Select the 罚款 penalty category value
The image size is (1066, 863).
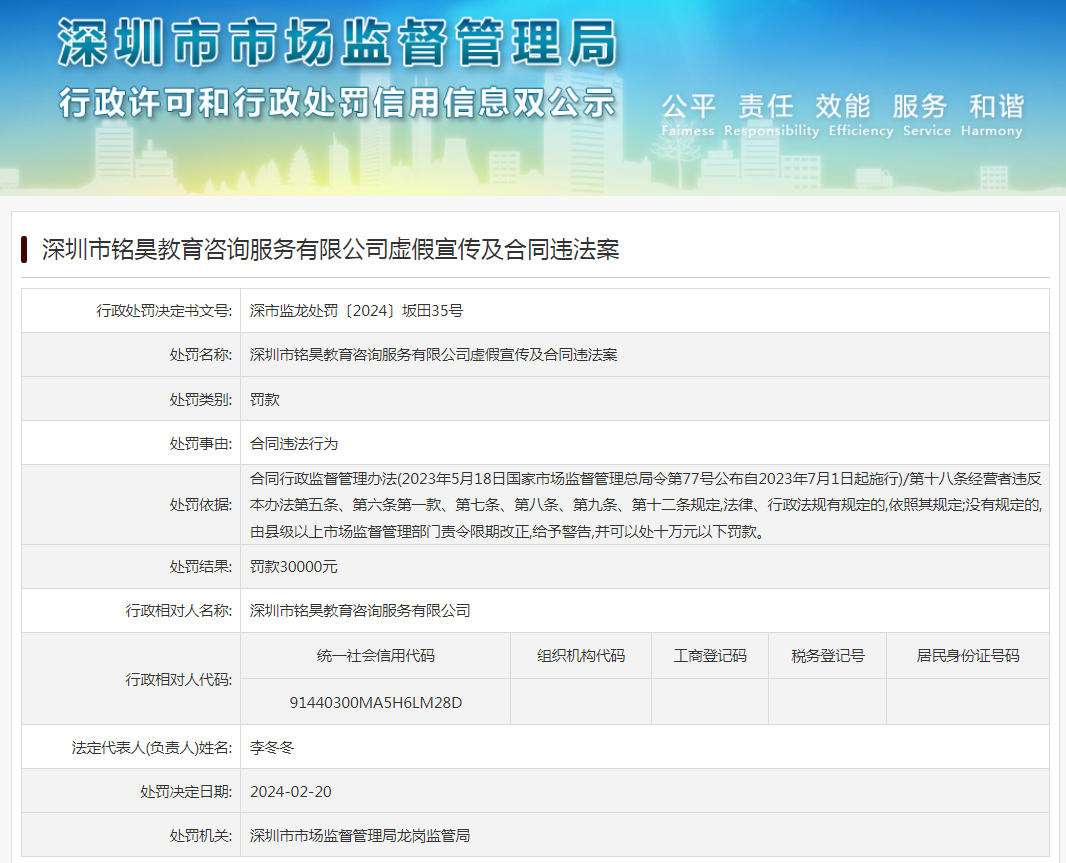(x=264, y=399)
